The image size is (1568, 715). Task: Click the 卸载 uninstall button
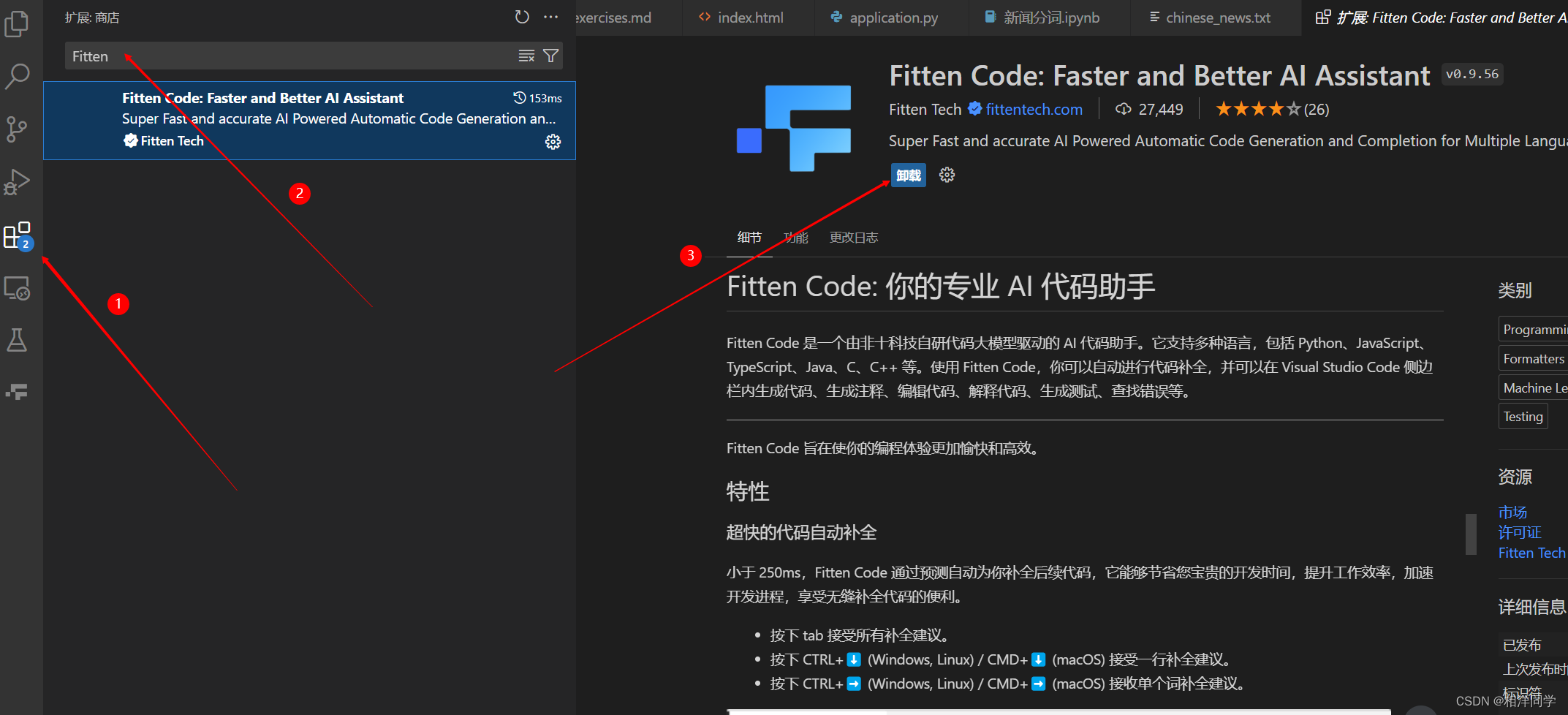point(909,175)
